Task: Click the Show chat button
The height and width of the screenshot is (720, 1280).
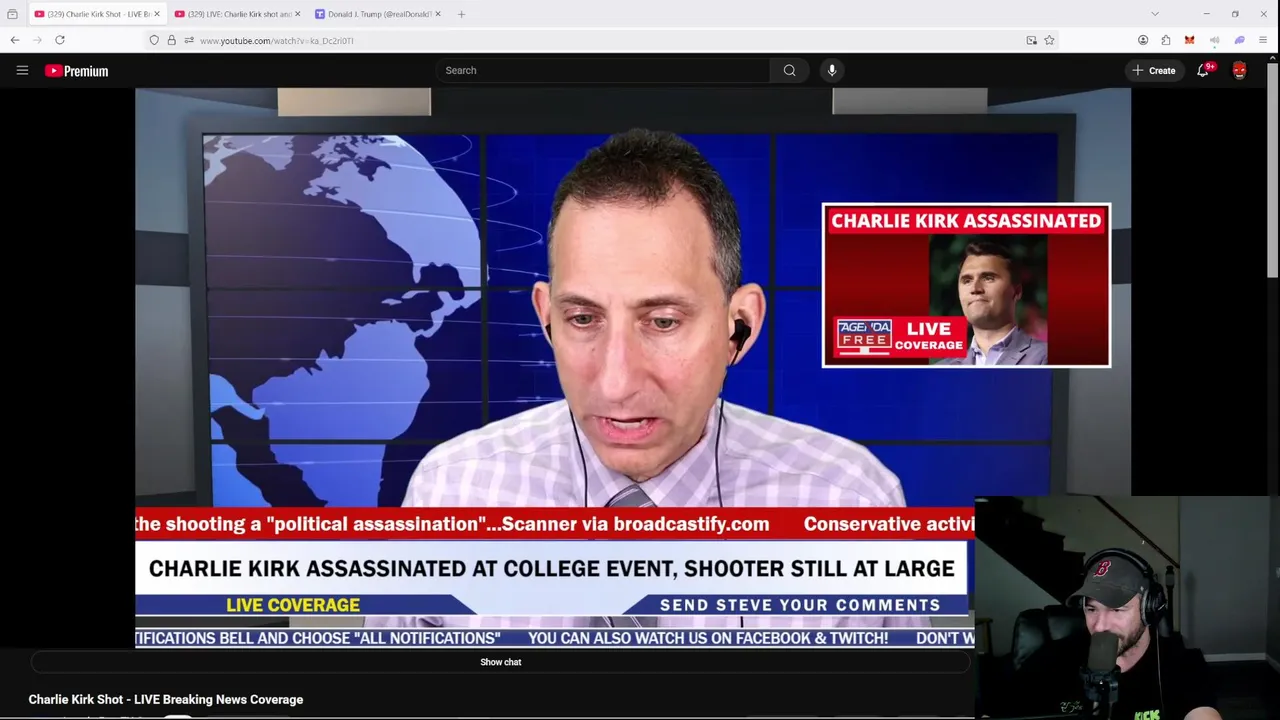Action: [500, 662]
